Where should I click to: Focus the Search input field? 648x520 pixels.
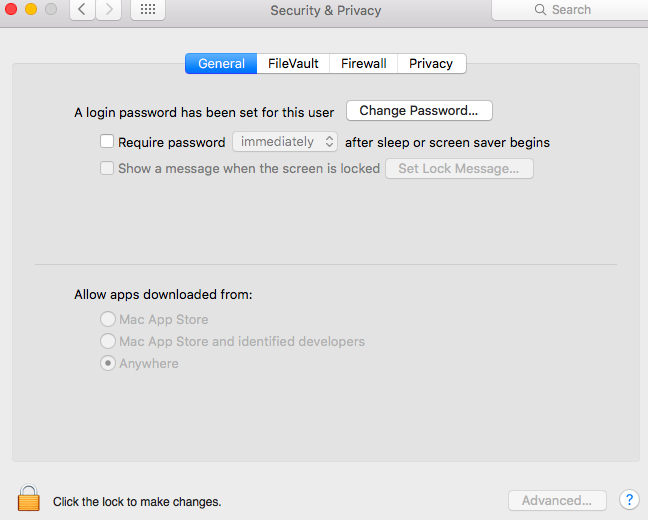click(570, 10)
